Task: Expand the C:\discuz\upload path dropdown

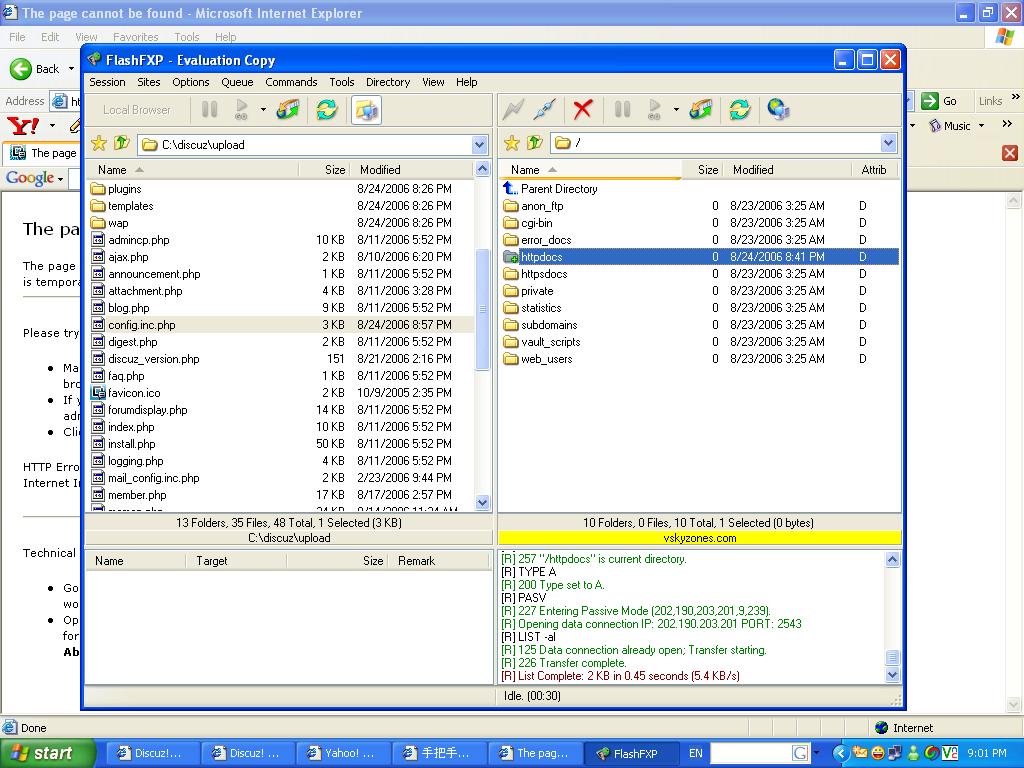Action: 479,145
